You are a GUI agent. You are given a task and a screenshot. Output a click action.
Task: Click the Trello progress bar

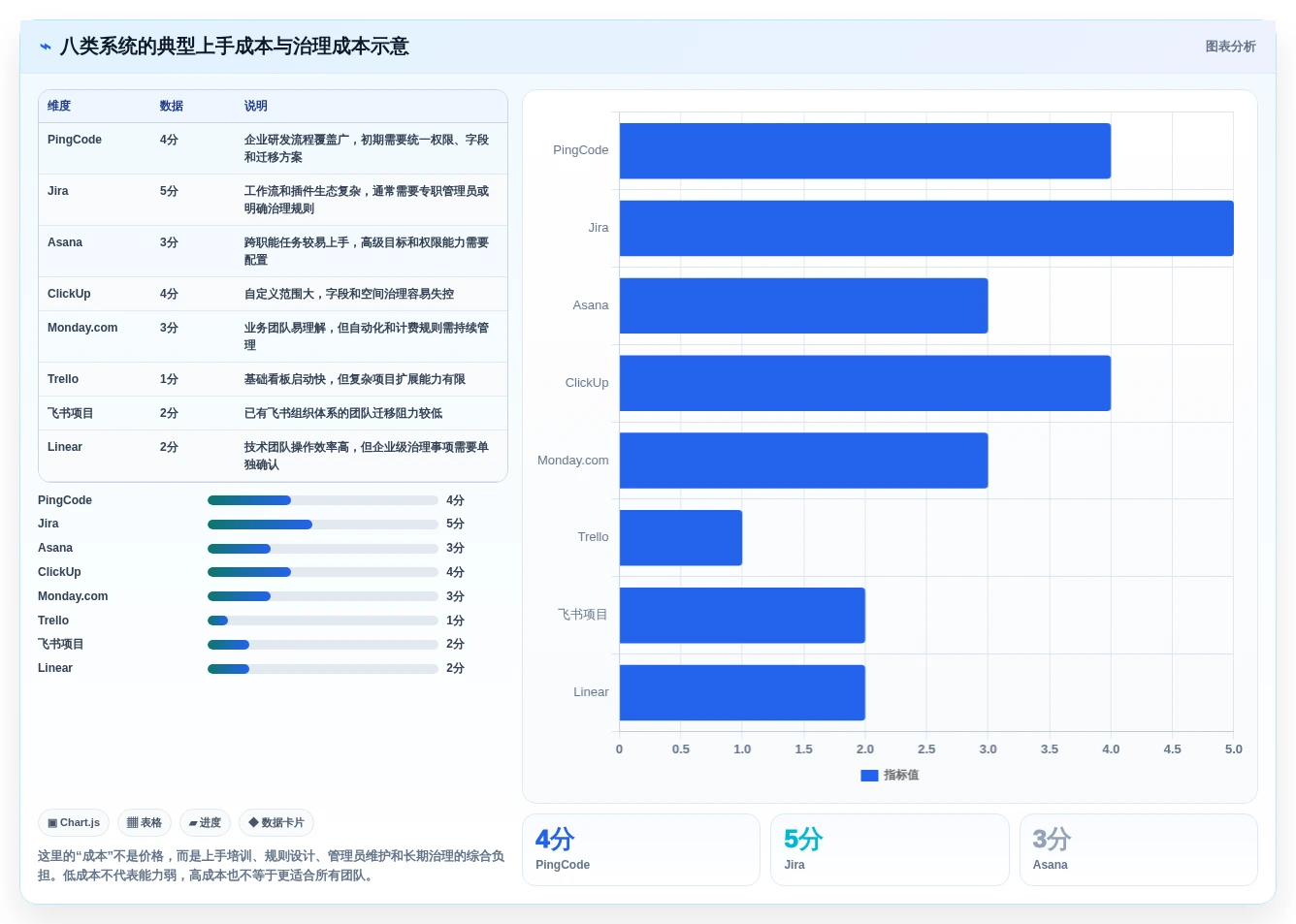coord(323,621)
